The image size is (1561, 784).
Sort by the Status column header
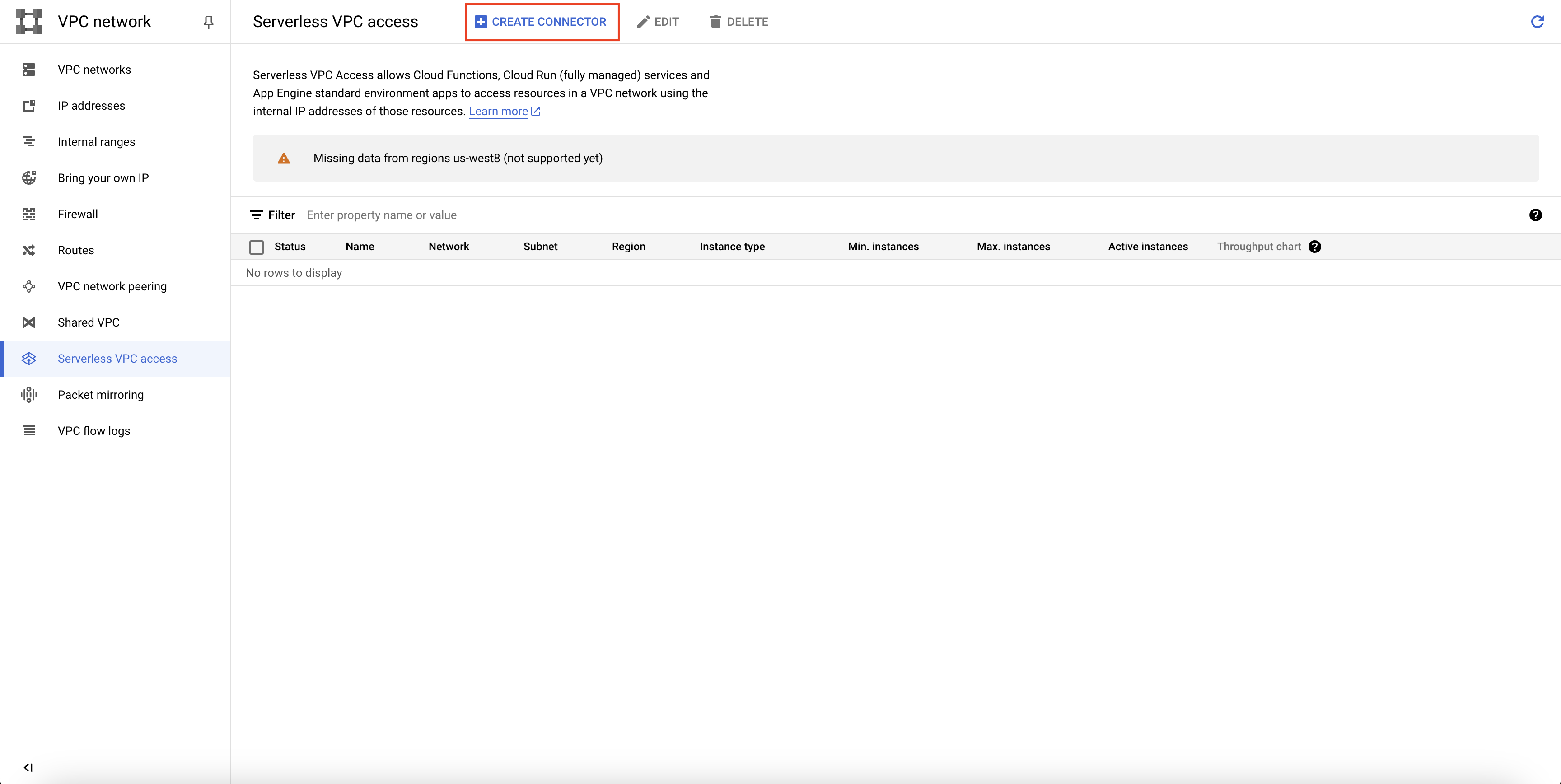pyautogui.click(x=290, y=247)
